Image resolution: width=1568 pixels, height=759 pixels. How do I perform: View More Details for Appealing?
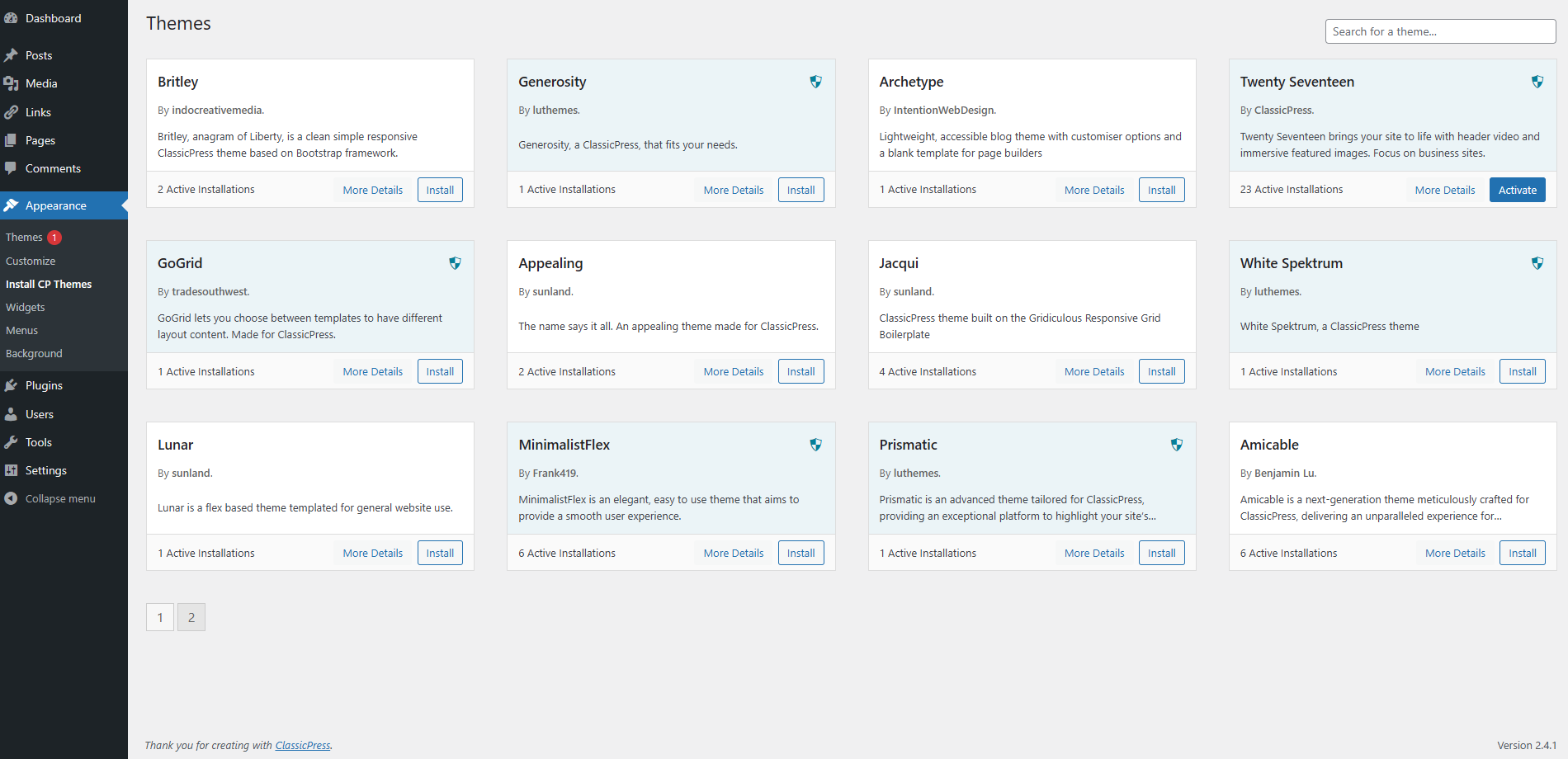click(734, 371)
